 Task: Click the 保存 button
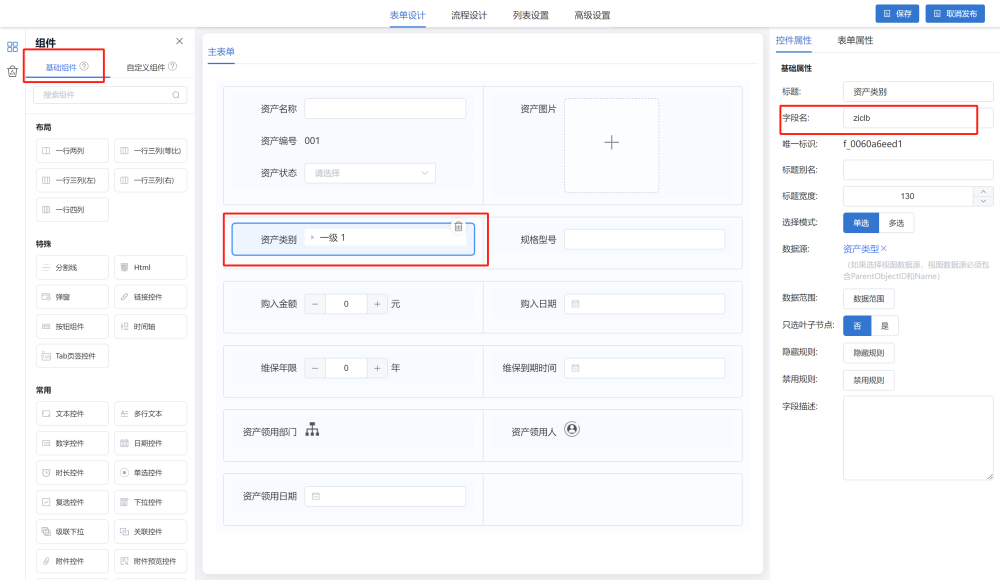coord(897,14)
